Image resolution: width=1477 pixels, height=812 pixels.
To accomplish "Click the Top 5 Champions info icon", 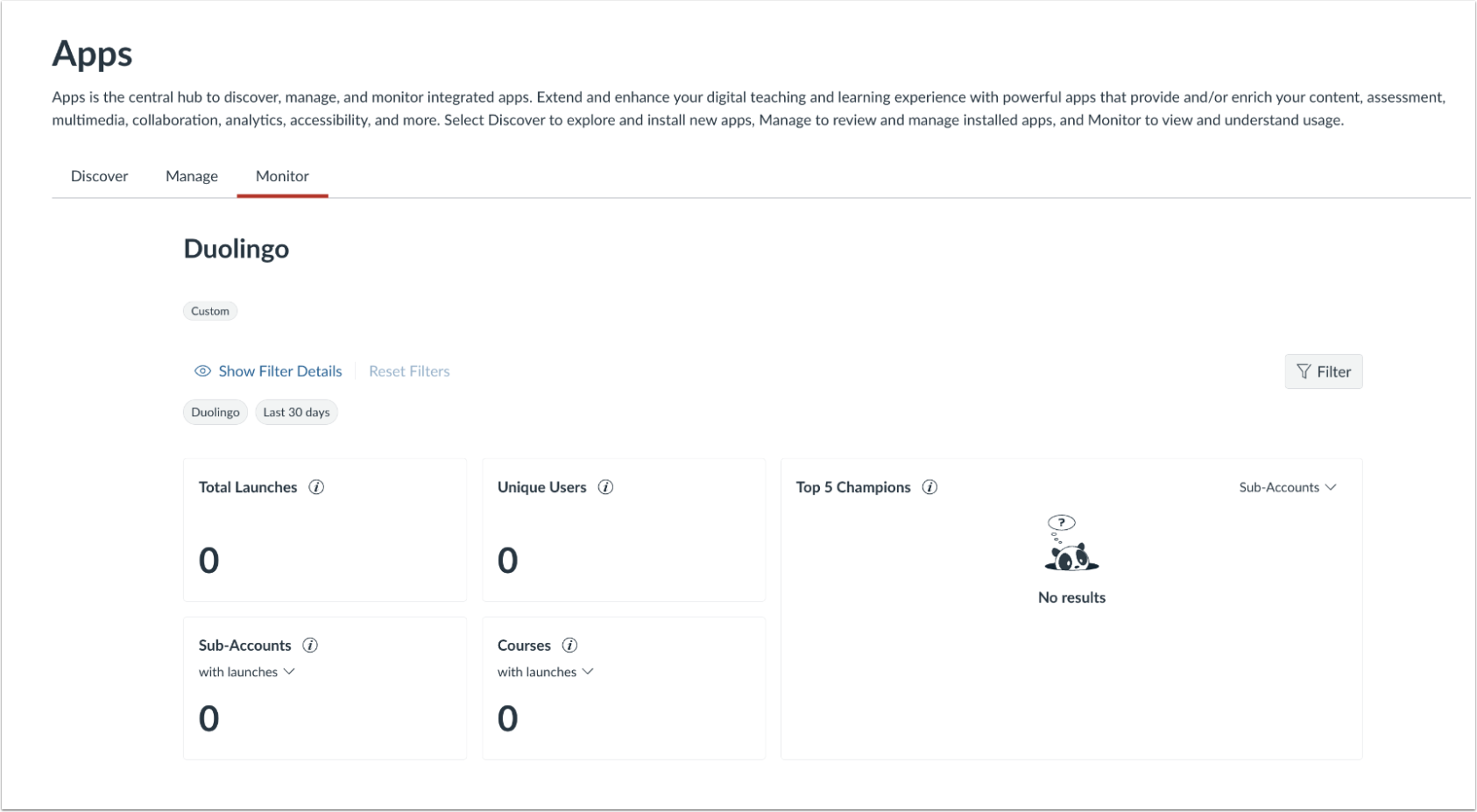I will [x=929, y=486].
